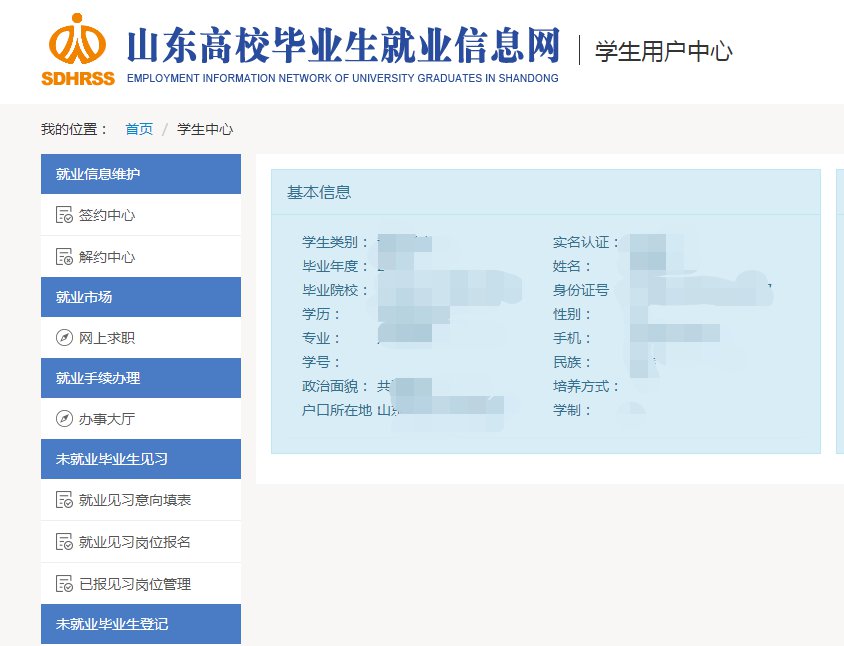This screenshot has width=844, height=646.
Task: Collapse the 就业信息维护 sidebar section
Action: [x=140, y=174]
